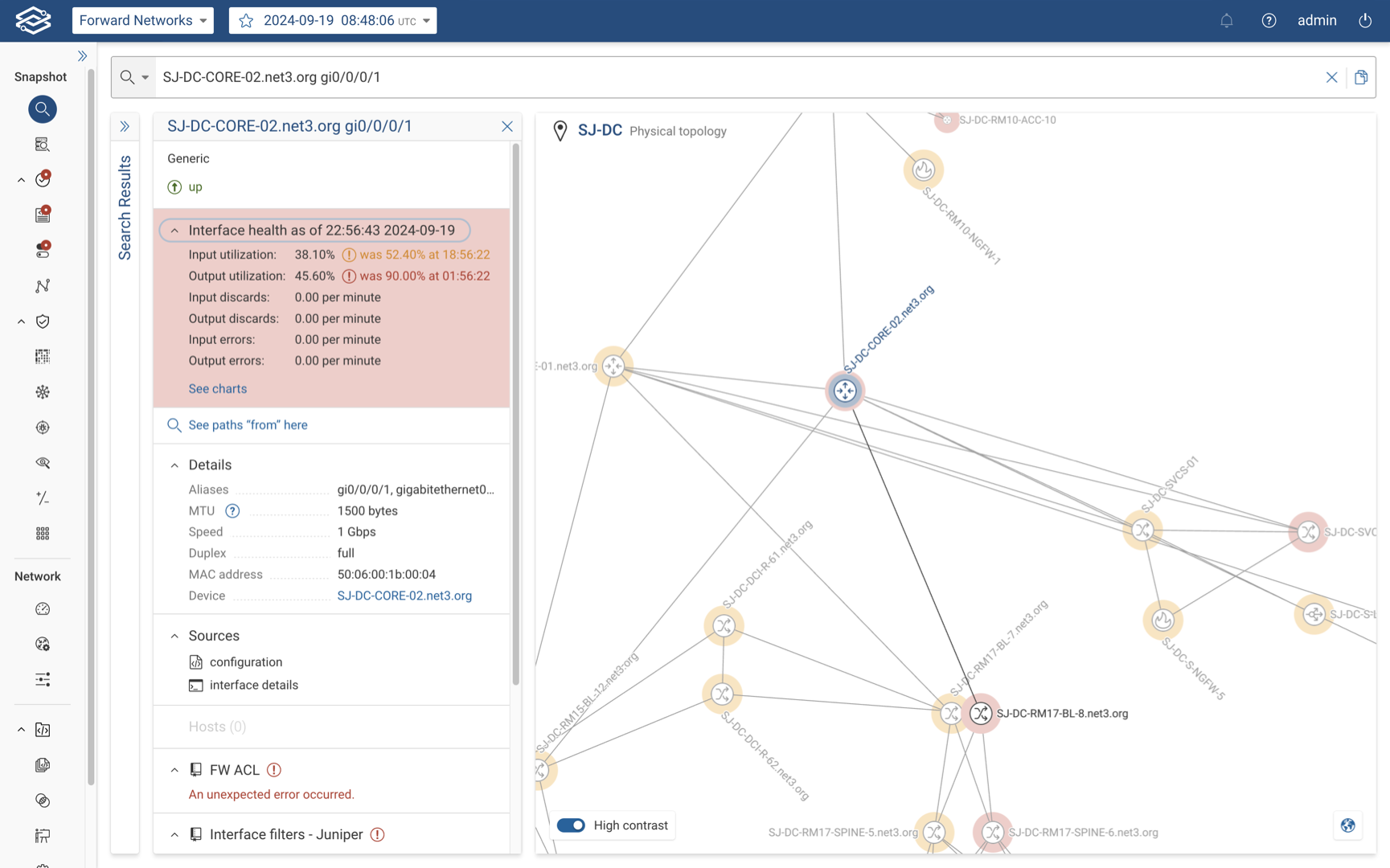Select the Search icon in Snapshot sidebar
Screen dimensions: 1390x868
(x=43, y=109)
